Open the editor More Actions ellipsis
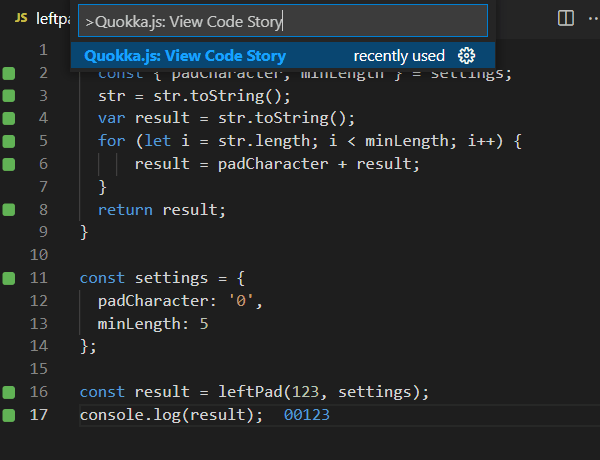The image size is (600, 460). point(593,18)
